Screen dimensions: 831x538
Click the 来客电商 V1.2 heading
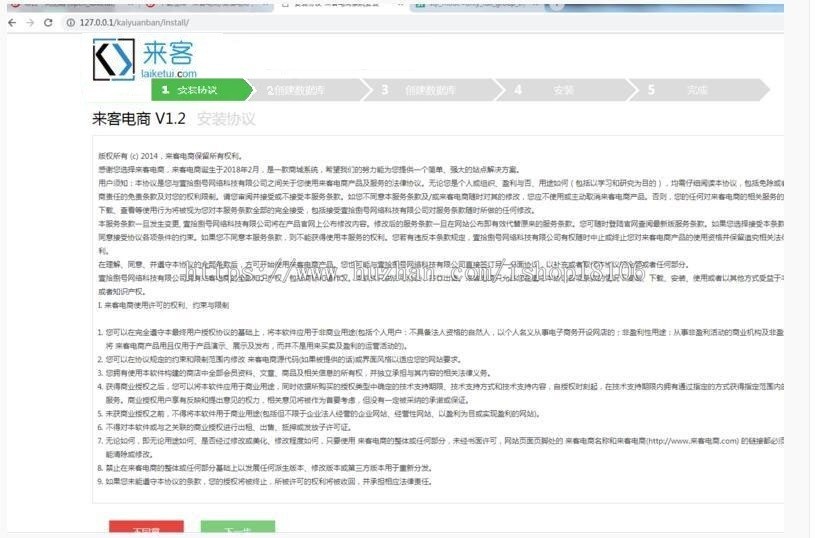[139, 119]
